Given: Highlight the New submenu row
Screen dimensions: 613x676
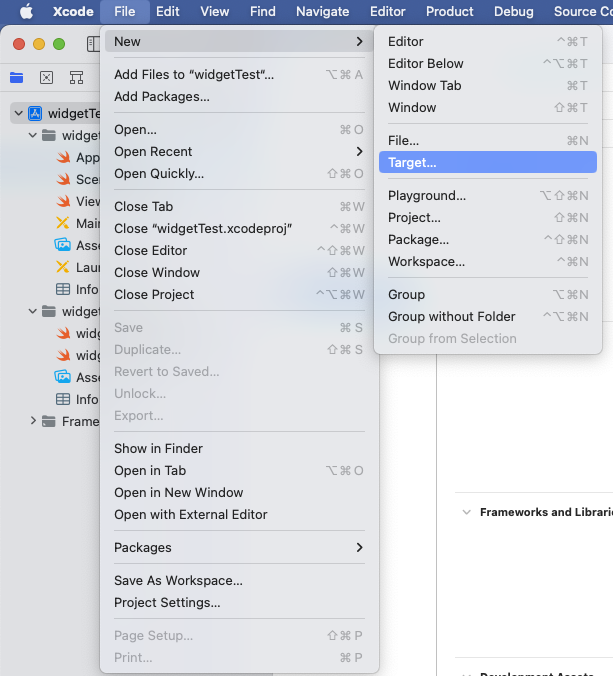Looking at the screenshot, I should tap(239, 41).
